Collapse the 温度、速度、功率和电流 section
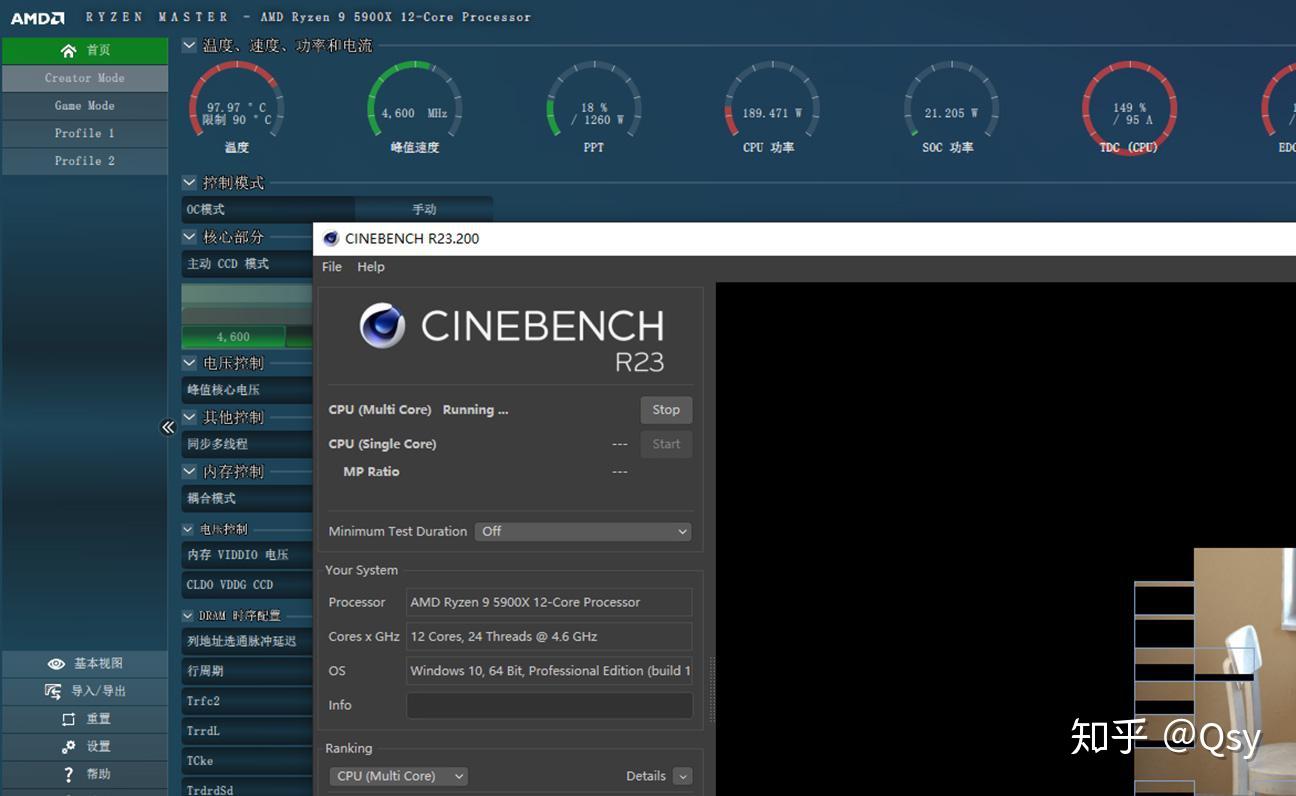Image resolution: width=1296 pixels, height=796 pixels. pos(189,45)
